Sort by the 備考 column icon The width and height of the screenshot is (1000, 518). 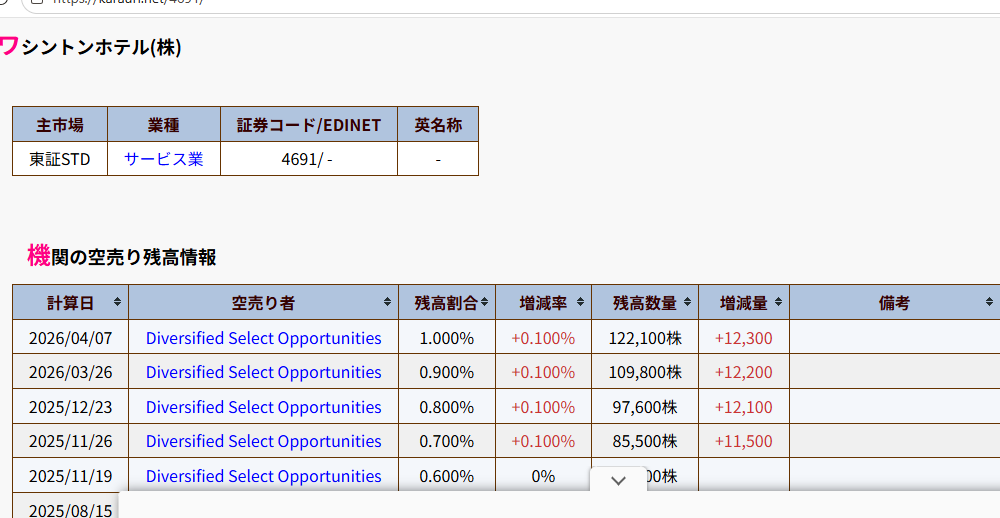coord(988,302)
